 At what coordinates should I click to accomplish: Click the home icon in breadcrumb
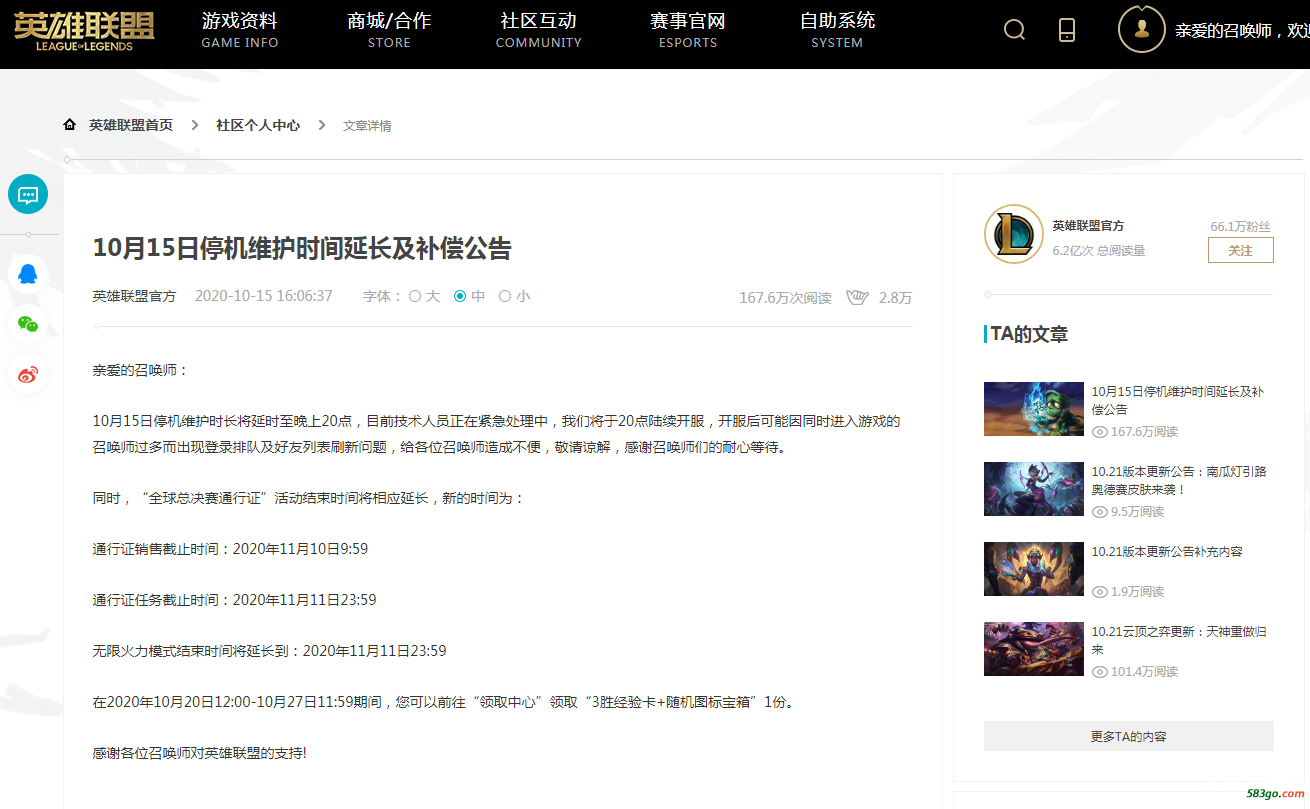pos(69,125)
